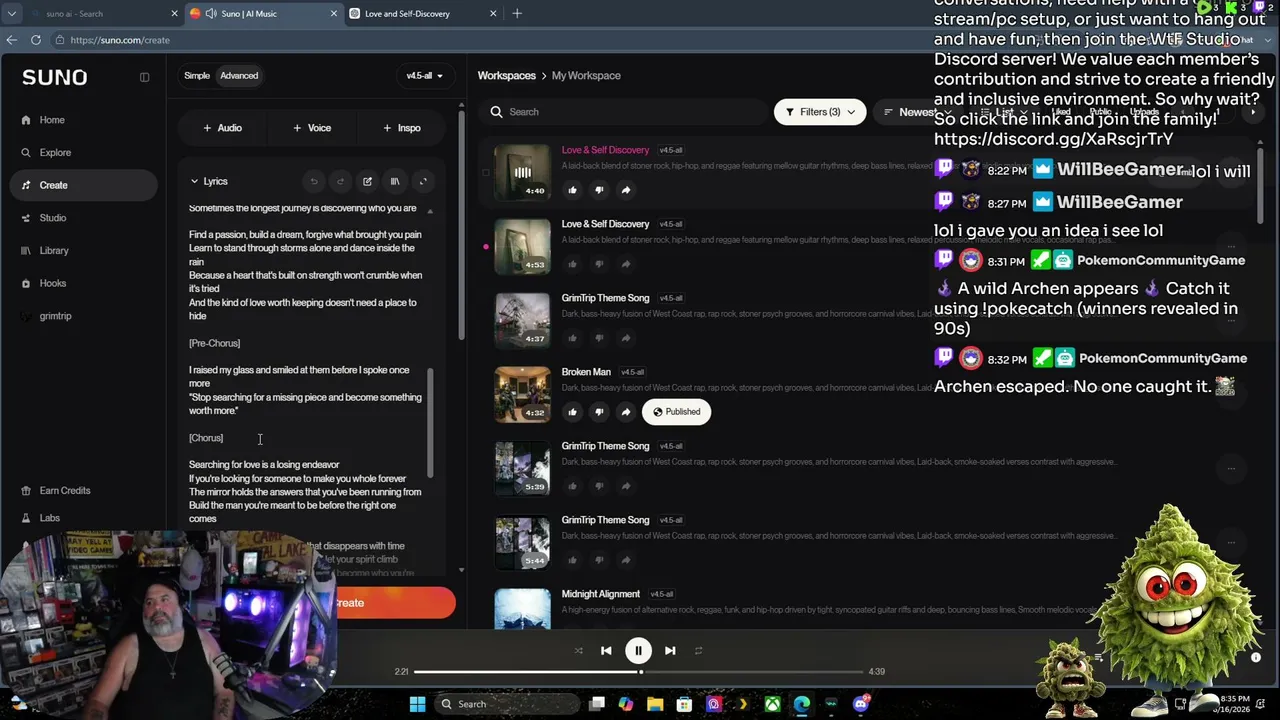Open the Broken Man song title

[x=586, y=372]
